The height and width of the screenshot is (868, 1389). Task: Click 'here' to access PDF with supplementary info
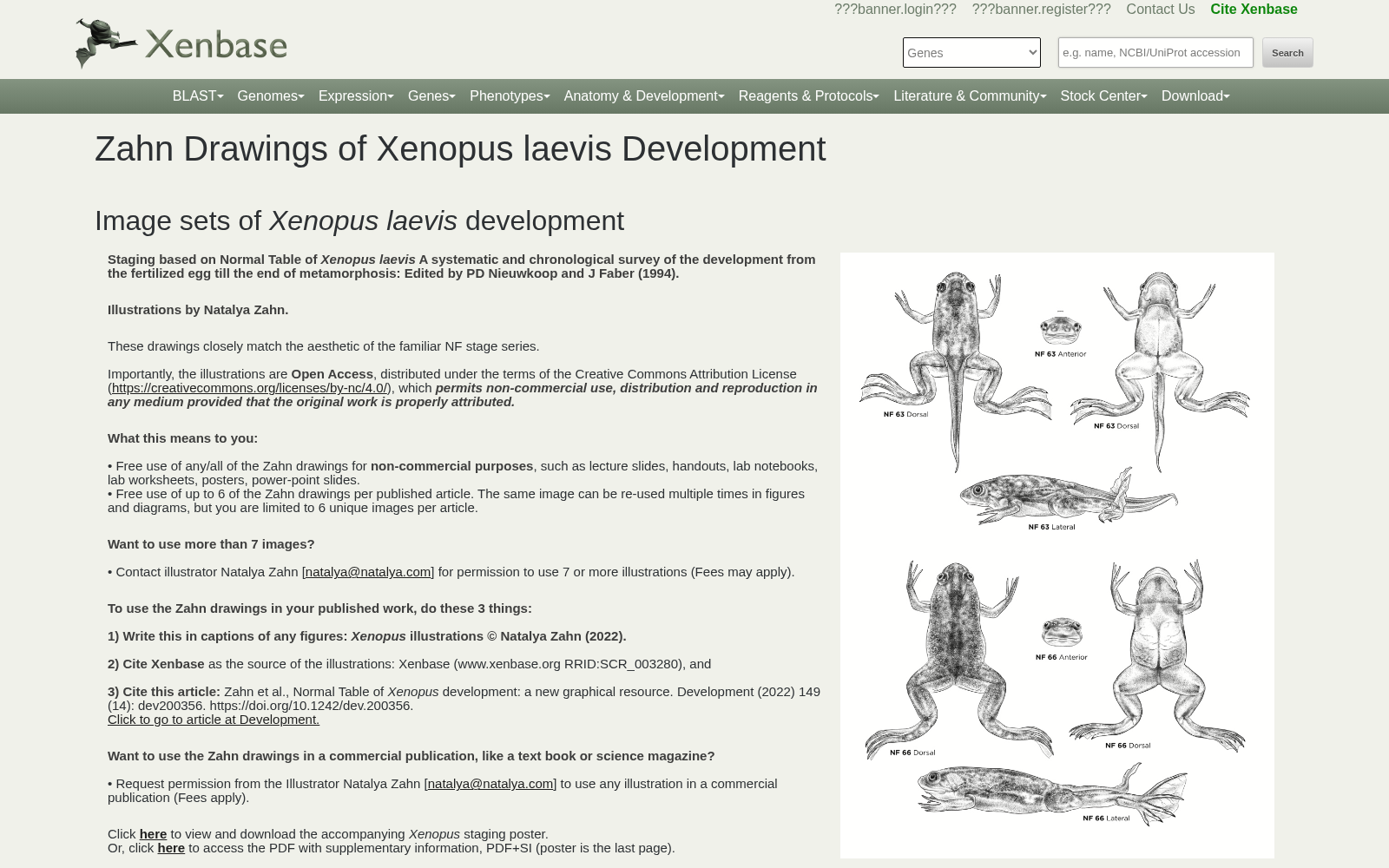171,847
